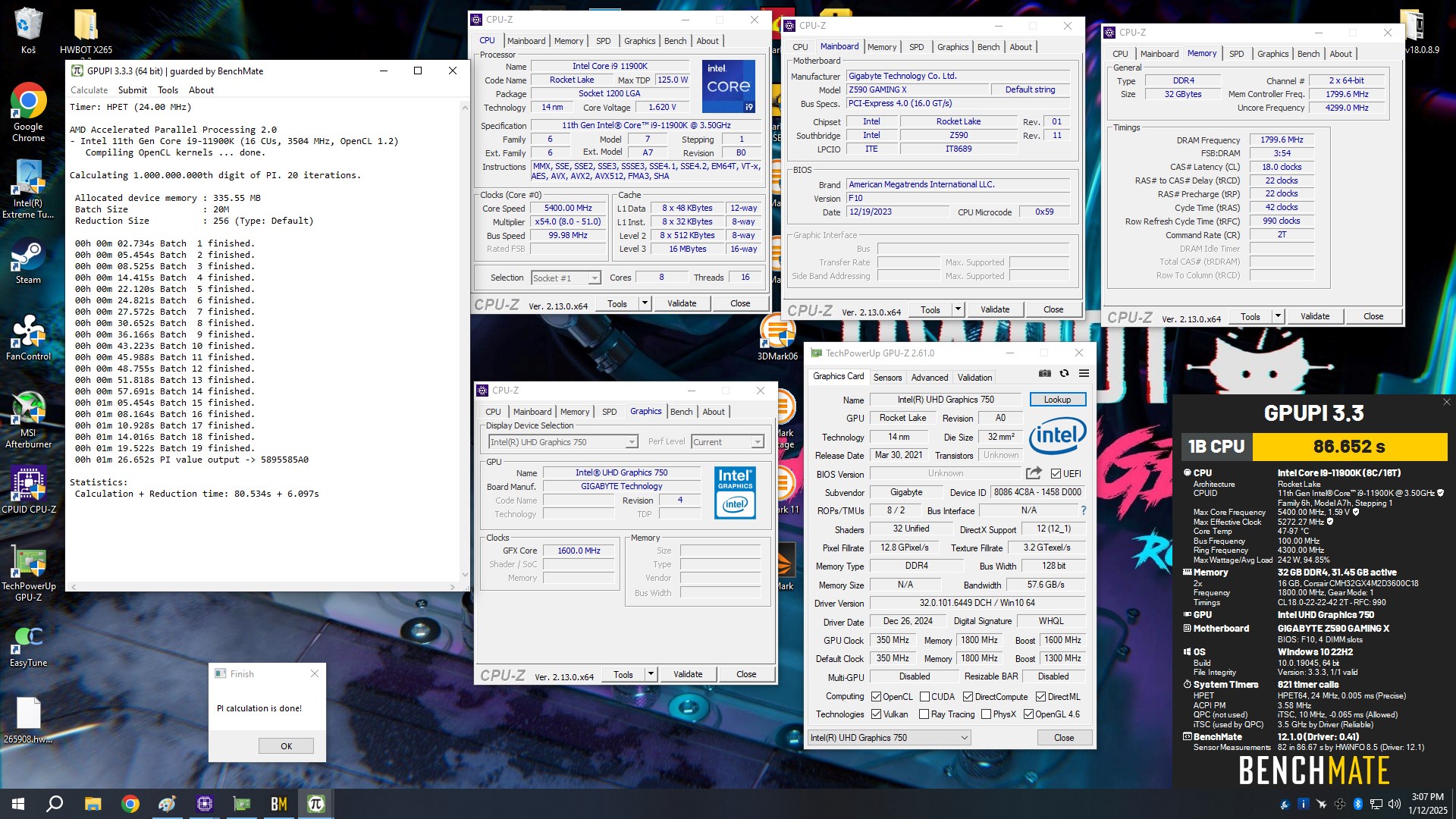
Task: Click the Tools button in CPU-Z Memory window
Action: coord(1250,316)
